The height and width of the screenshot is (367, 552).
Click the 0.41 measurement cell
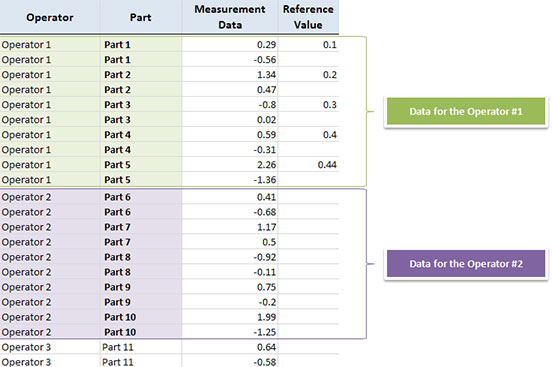tap(230, 197)
